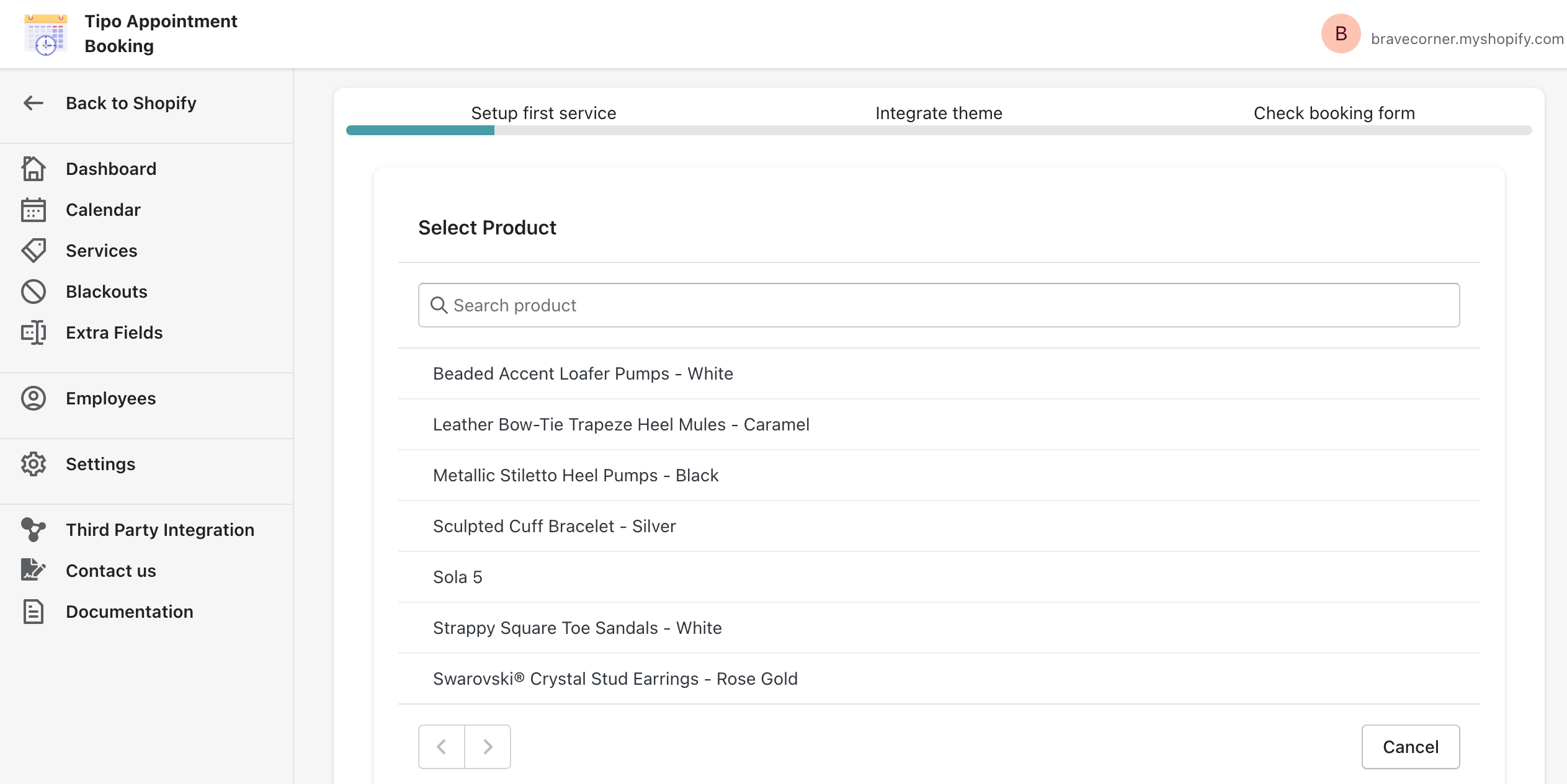This screenshot has width=1567, height=784.
Task: Click the back arrow icon beside Back to Shopify
Action: tap(33, 103)
